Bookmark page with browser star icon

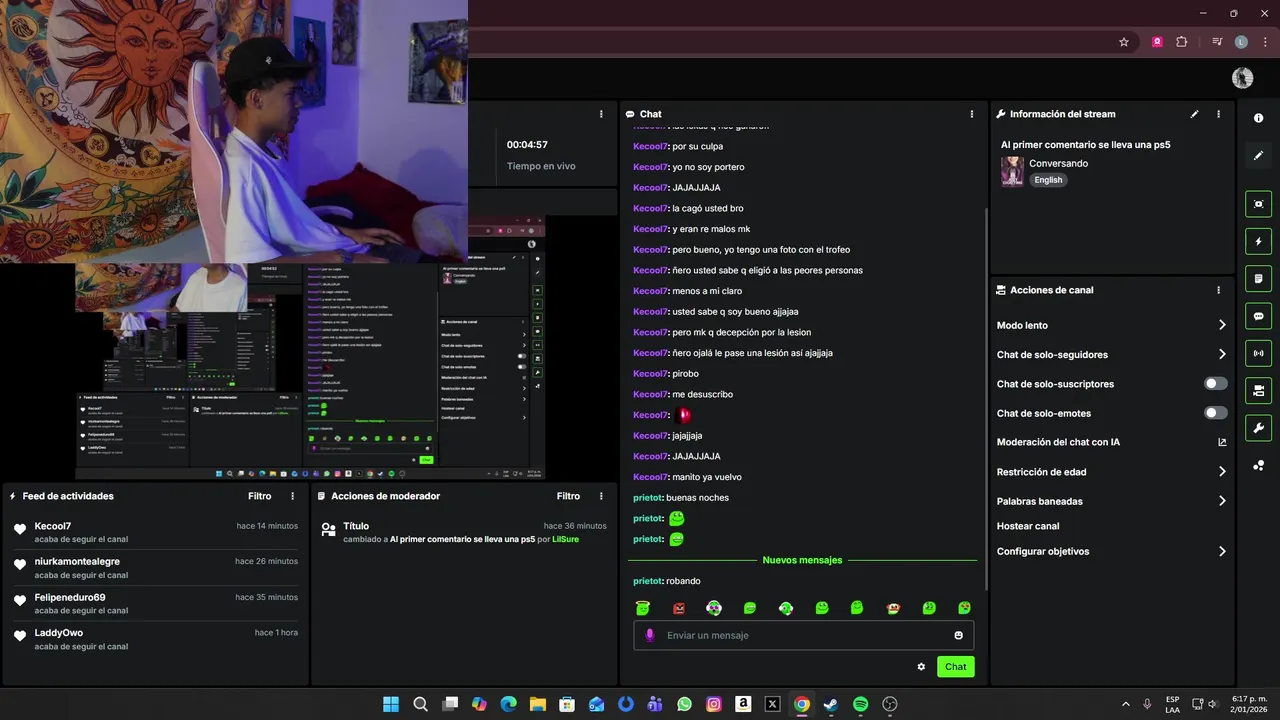point(1124,42)
